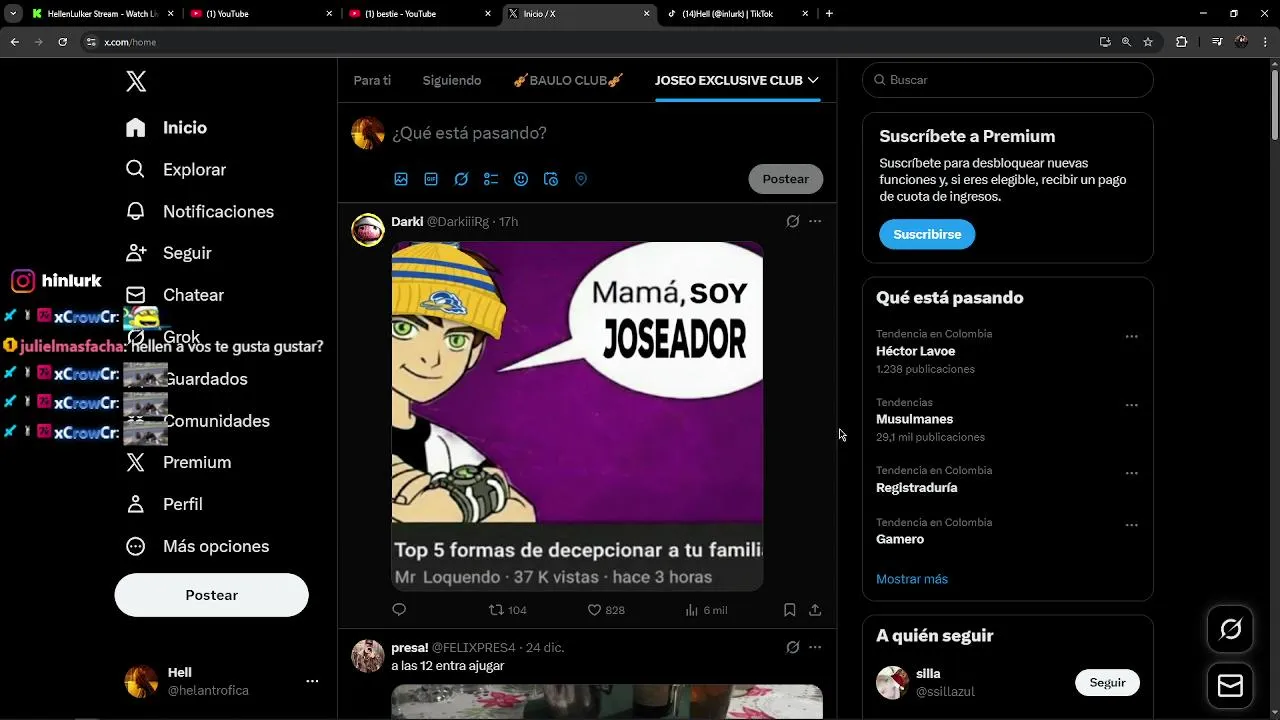Click the x.com/home address bar
This screenshot has width=1280, height=720.
[x=590, y=42]
